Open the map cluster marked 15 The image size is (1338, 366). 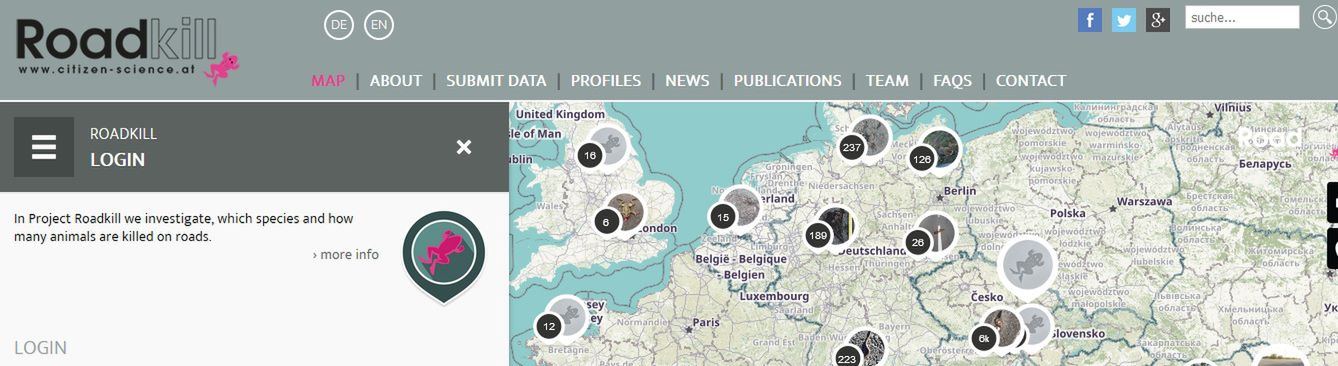[x=723, y=217]
